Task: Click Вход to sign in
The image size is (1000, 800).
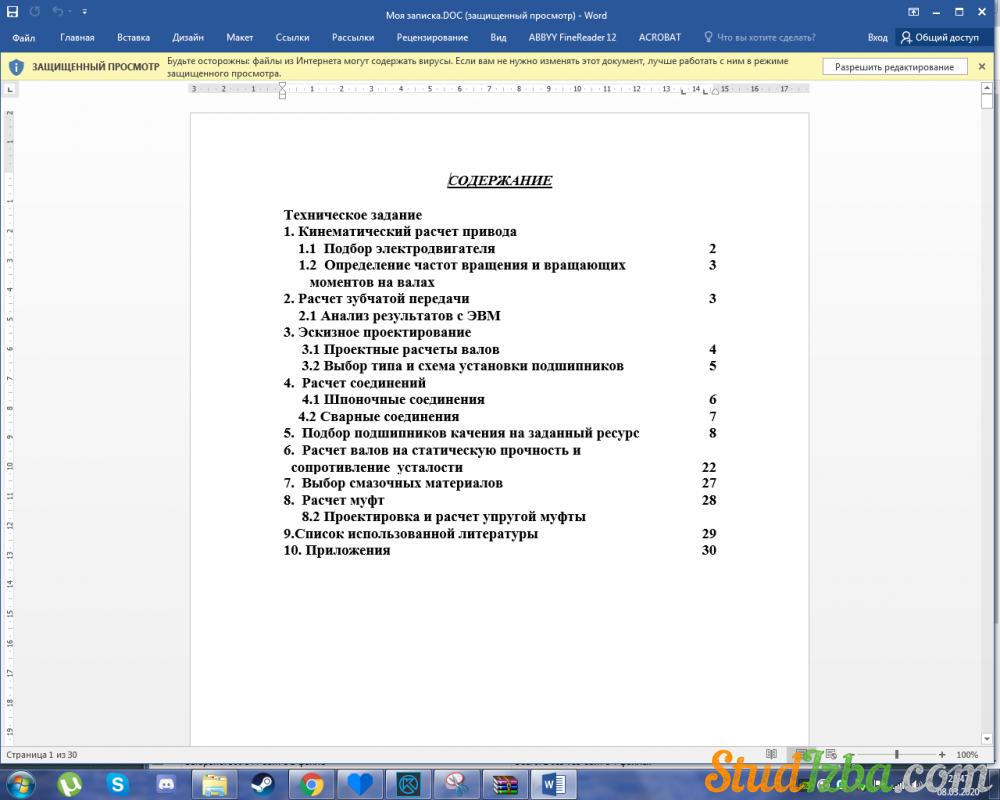Action: click(x=877, y=38)
